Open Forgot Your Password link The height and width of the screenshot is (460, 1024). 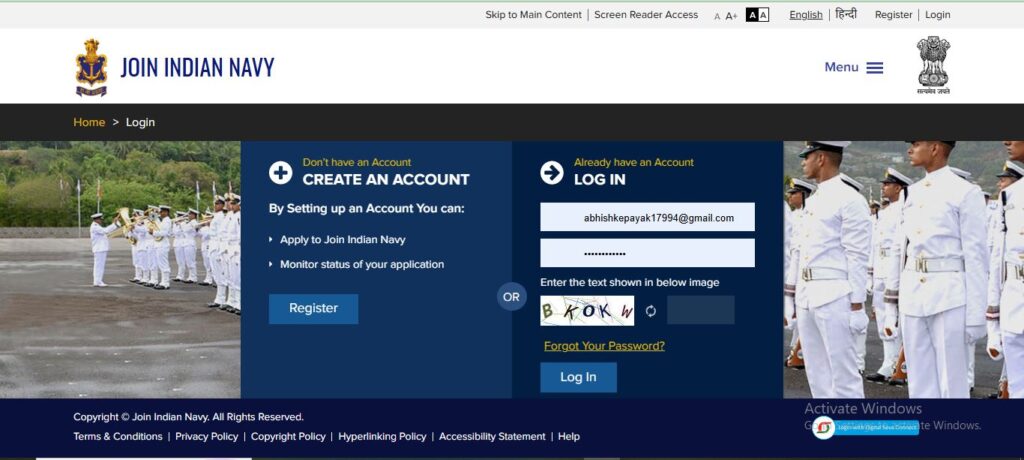pyautogui.click(x=604, y=346)
